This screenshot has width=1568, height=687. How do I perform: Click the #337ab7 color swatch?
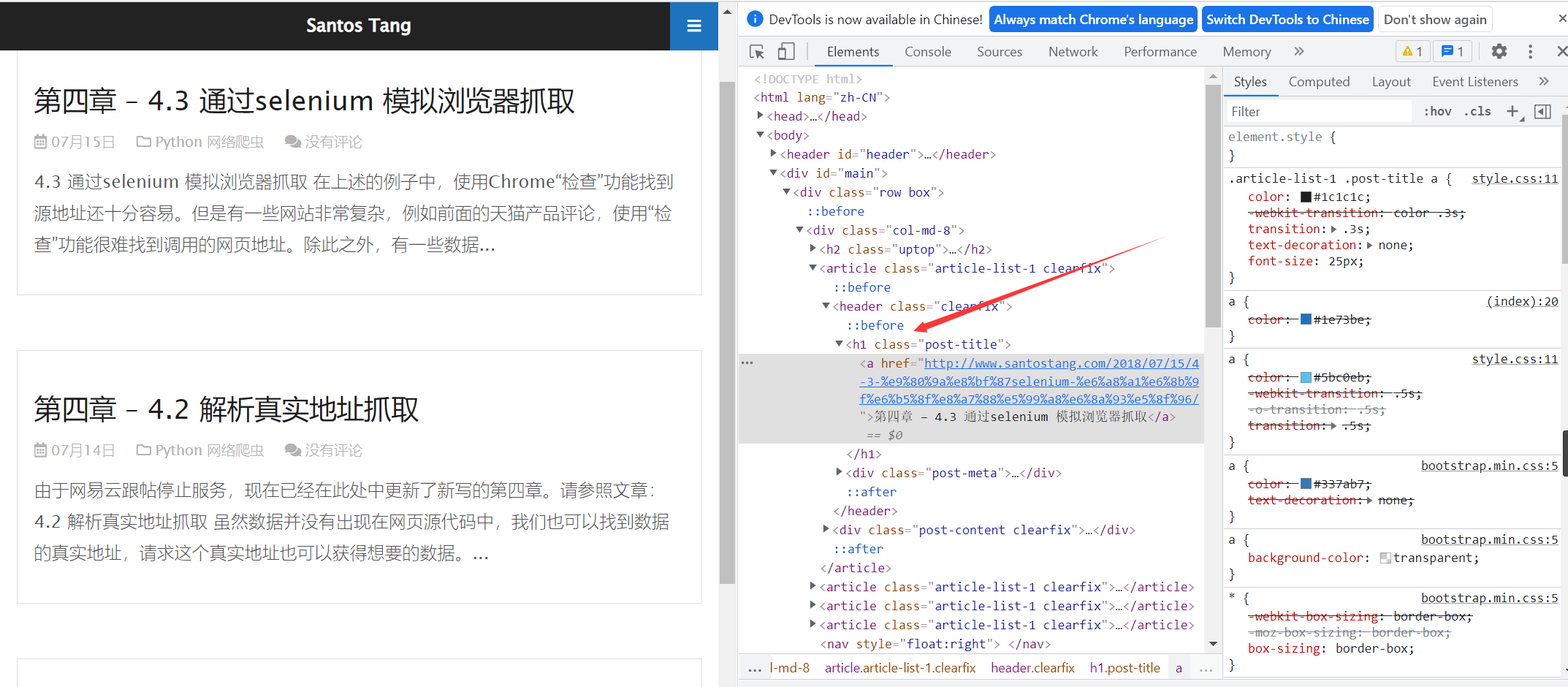pyautogui.click(x=1306, y=484)
